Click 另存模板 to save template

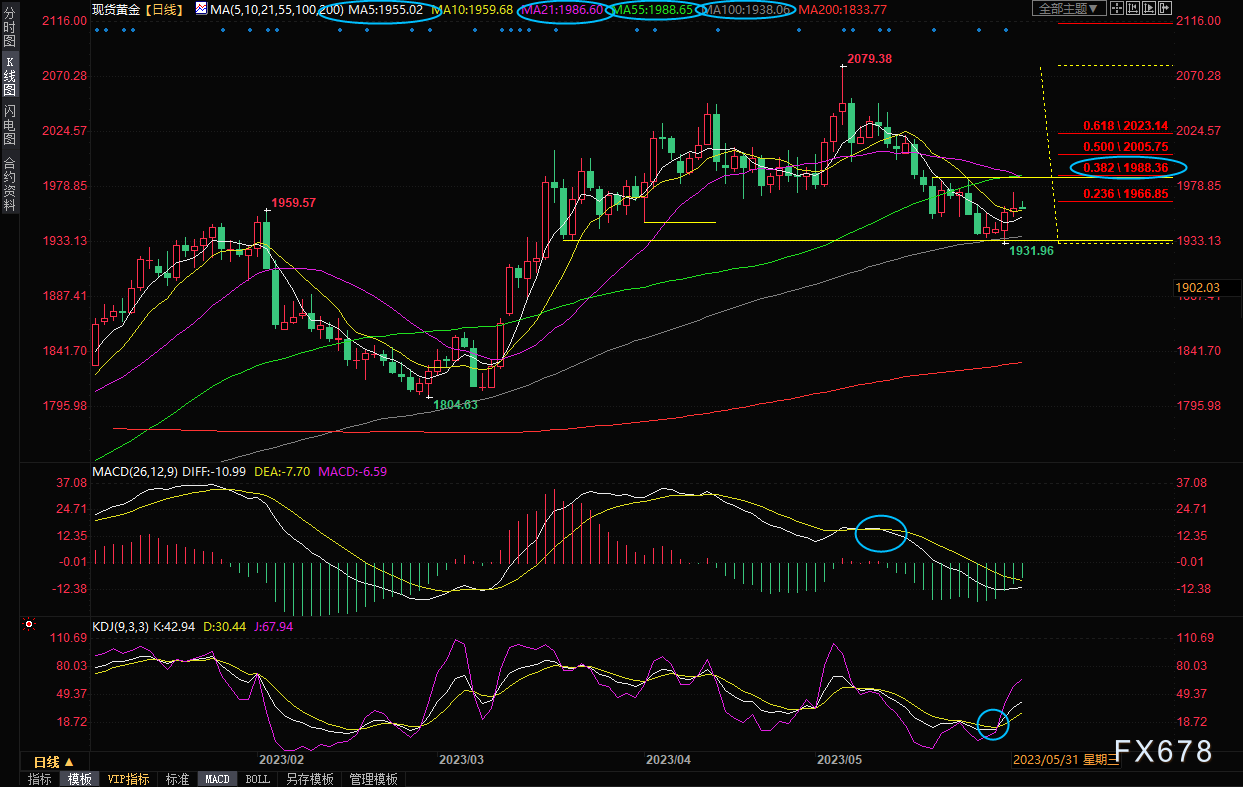[309, 779]
